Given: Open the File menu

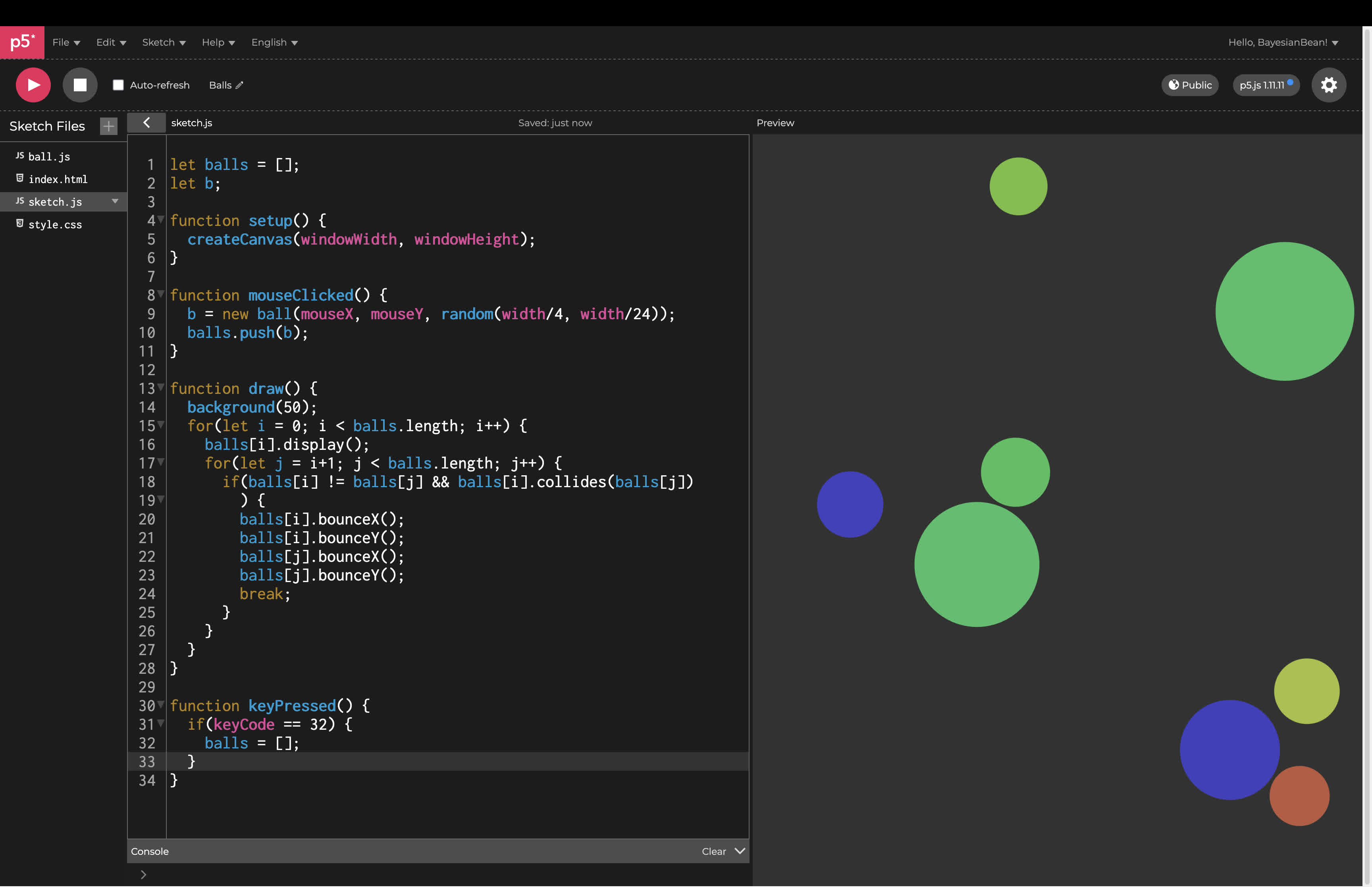Looking at the screenshot, I should click(x=66, y=42).
